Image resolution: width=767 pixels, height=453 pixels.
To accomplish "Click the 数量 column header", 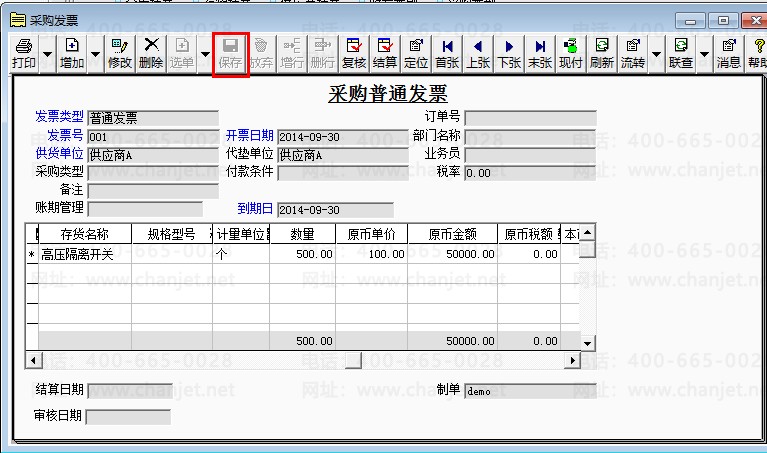I will (302, 234).
